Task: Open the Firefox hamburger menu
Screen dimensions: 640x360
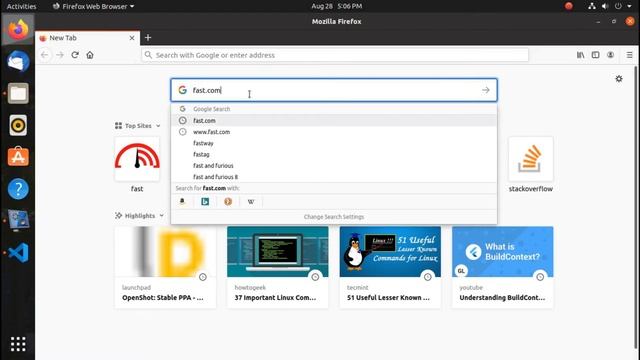Action: 629,55
